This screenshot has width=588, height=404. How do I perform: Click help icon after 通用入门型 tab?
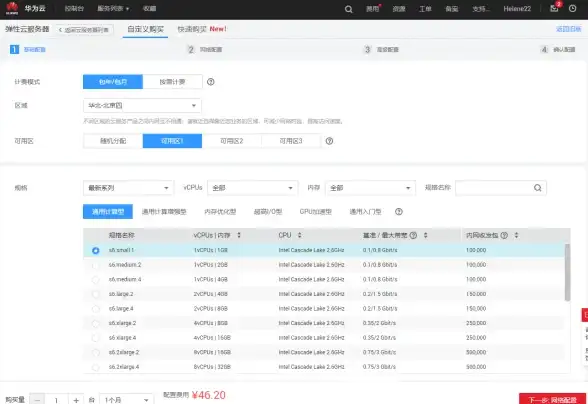pos(399,212)
